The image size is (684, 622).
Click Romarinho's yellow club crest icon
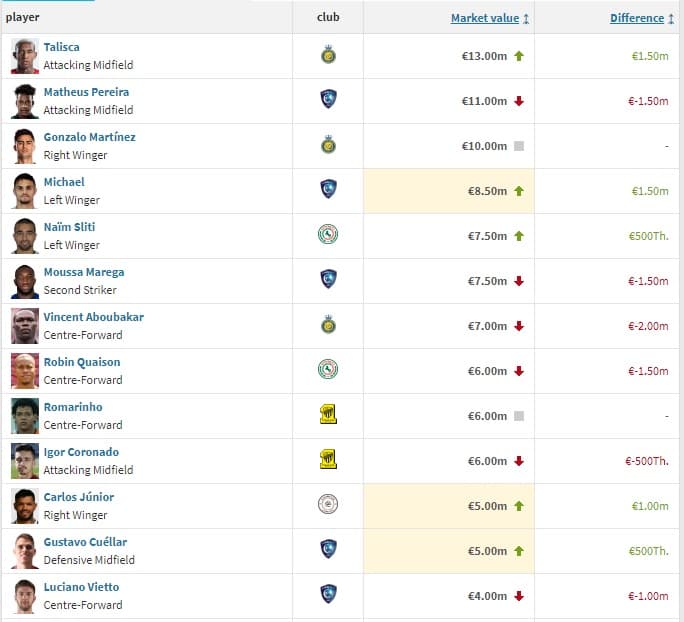click(x=328, y=415)
